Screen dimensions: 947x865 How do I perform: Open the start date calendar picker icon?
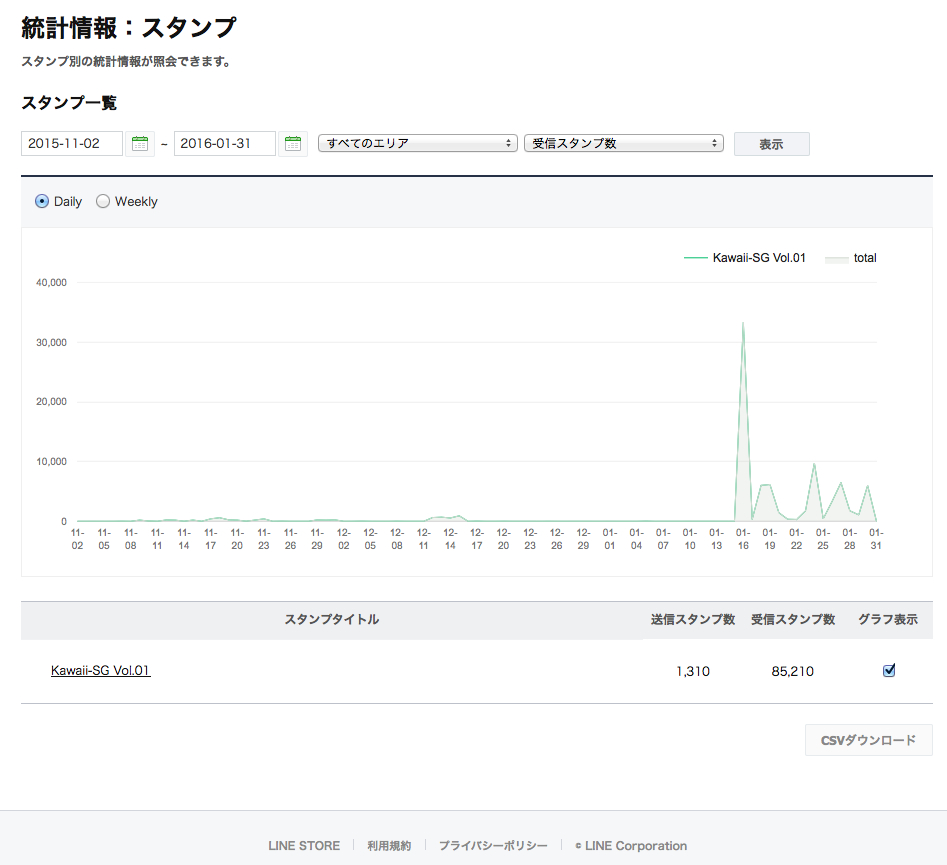point(140,144)
